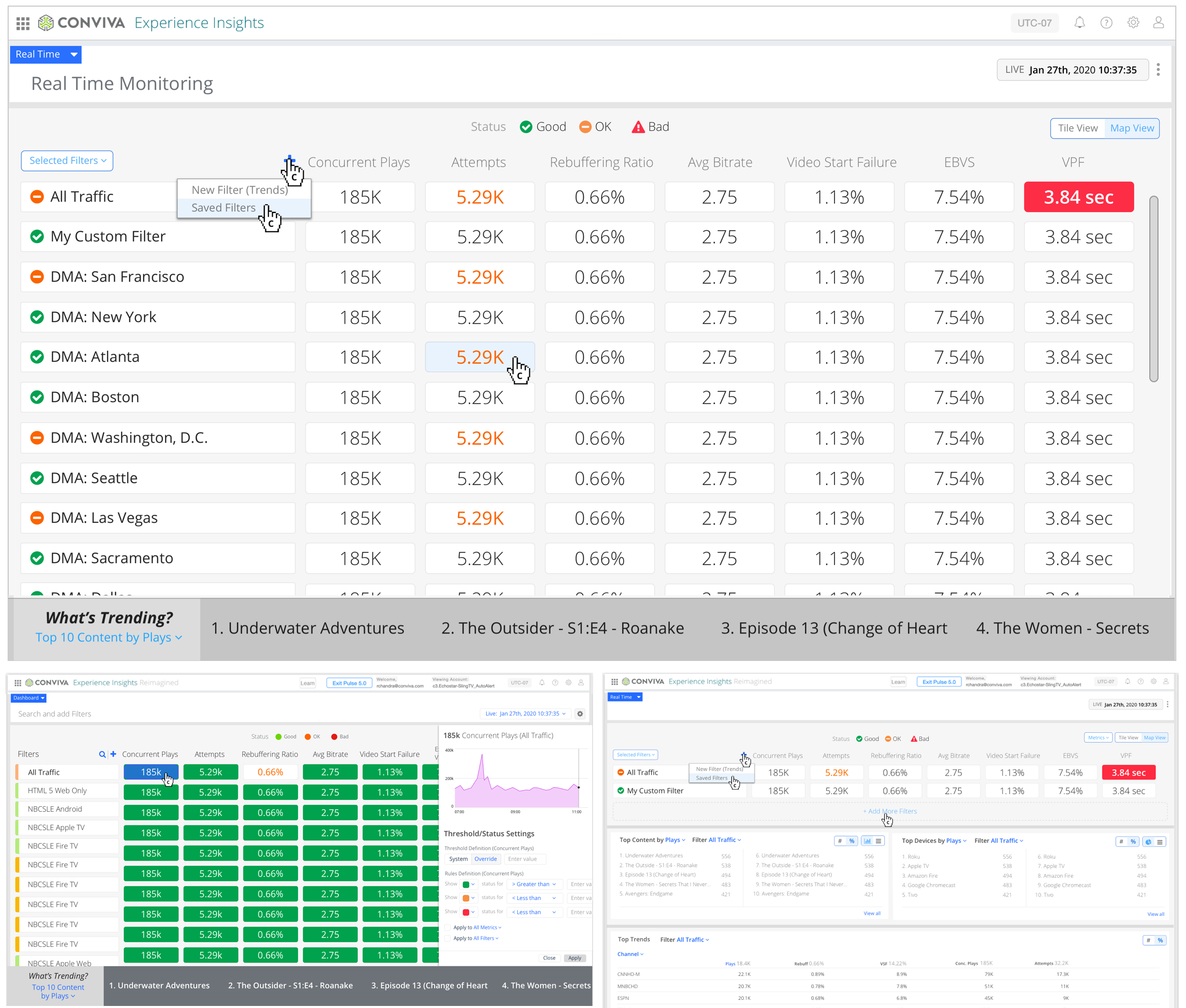Click the Learn button in the Dashboard panel
This screenshot has height=1008, width=1186.
point(308,683)
